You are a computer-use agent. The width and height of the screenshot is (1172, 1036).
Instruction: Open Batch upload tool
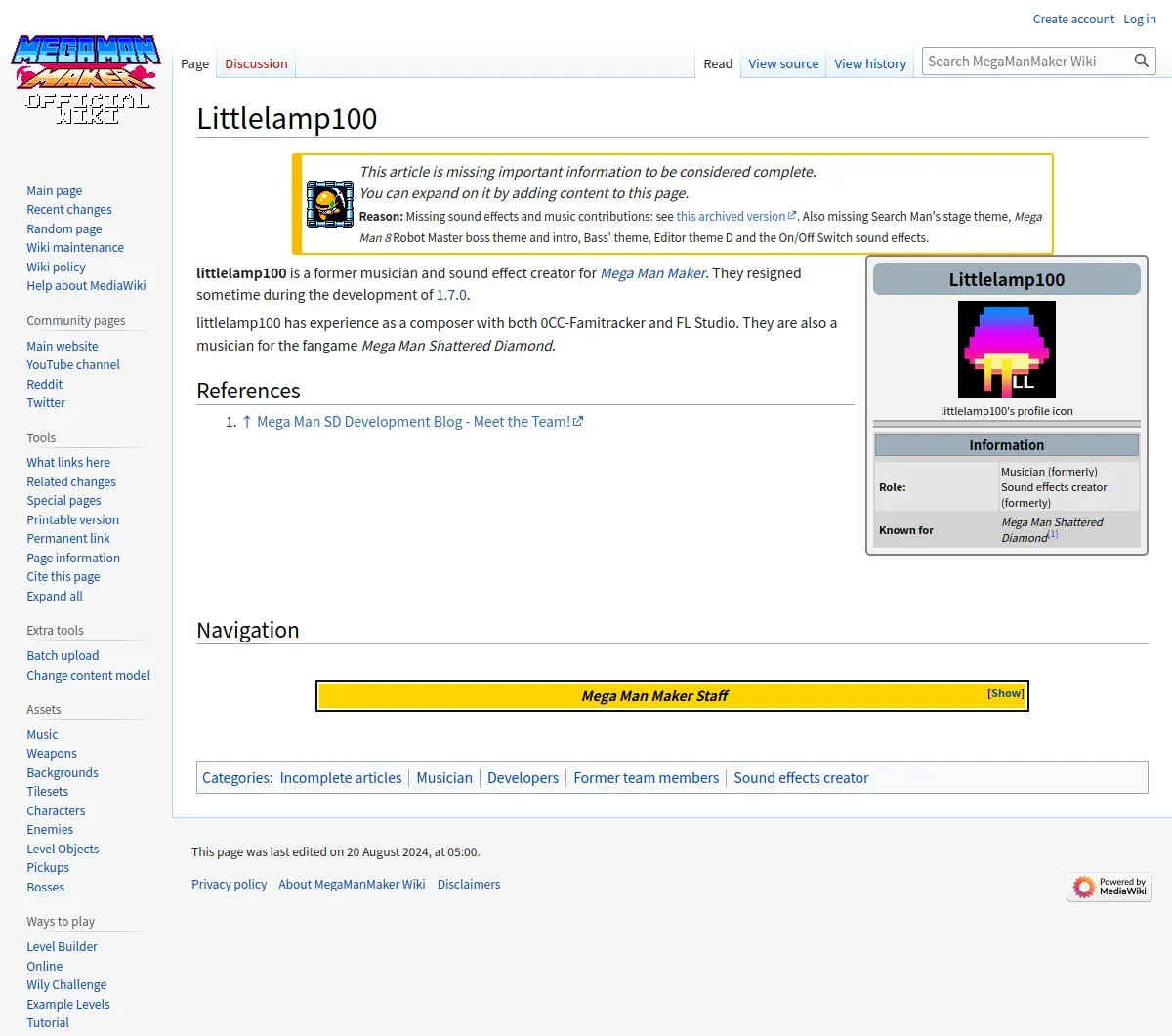click(x=63, y=655)
